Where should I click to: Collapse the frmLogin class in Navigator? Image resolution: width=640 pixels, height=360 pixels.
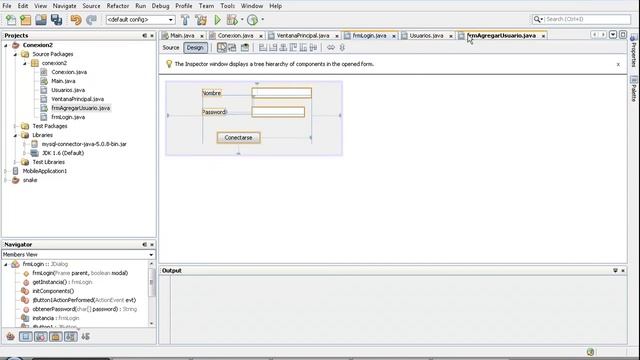tap(6, 264)
